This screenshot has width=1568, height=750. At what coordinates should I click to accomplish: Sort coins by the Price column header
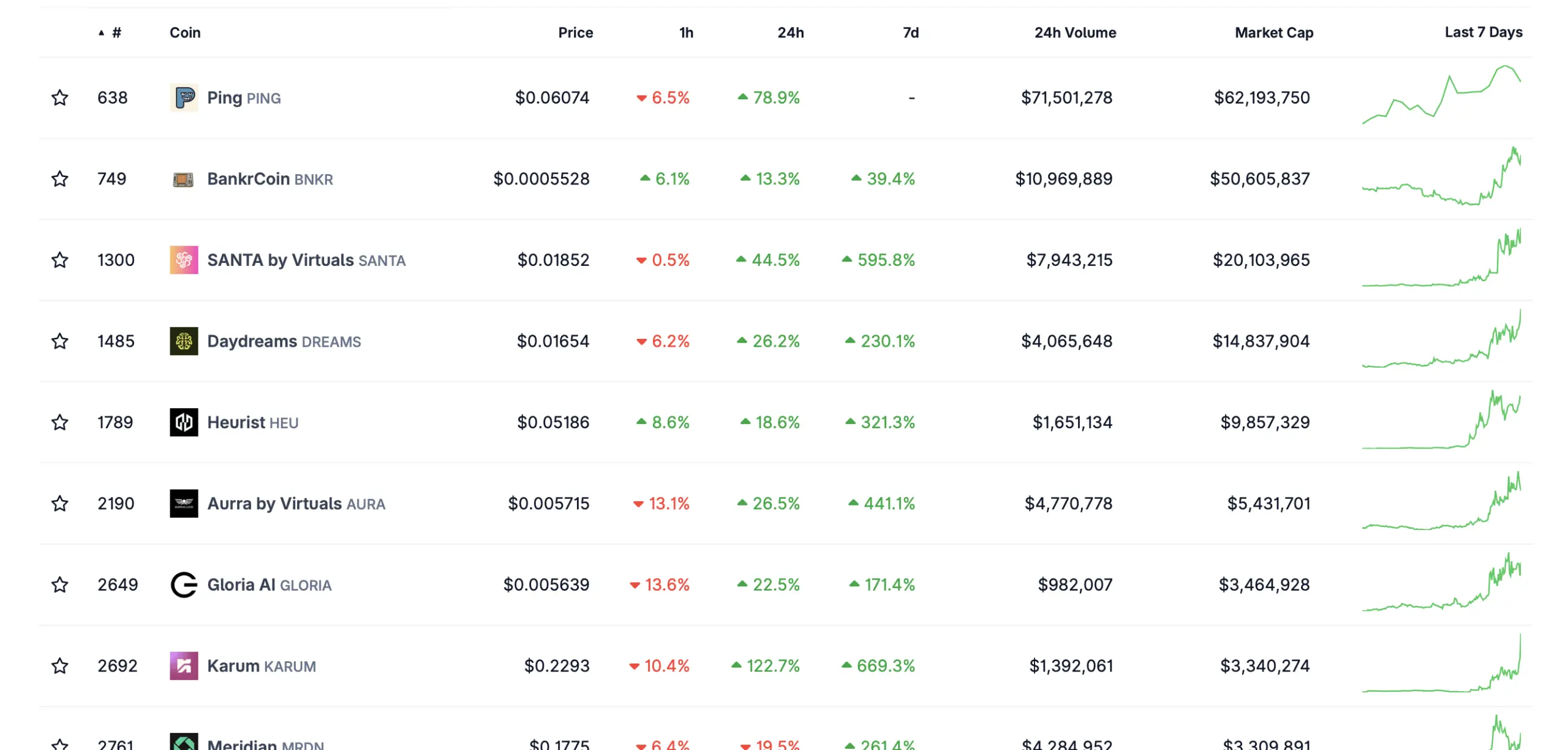tap(575, 32)
